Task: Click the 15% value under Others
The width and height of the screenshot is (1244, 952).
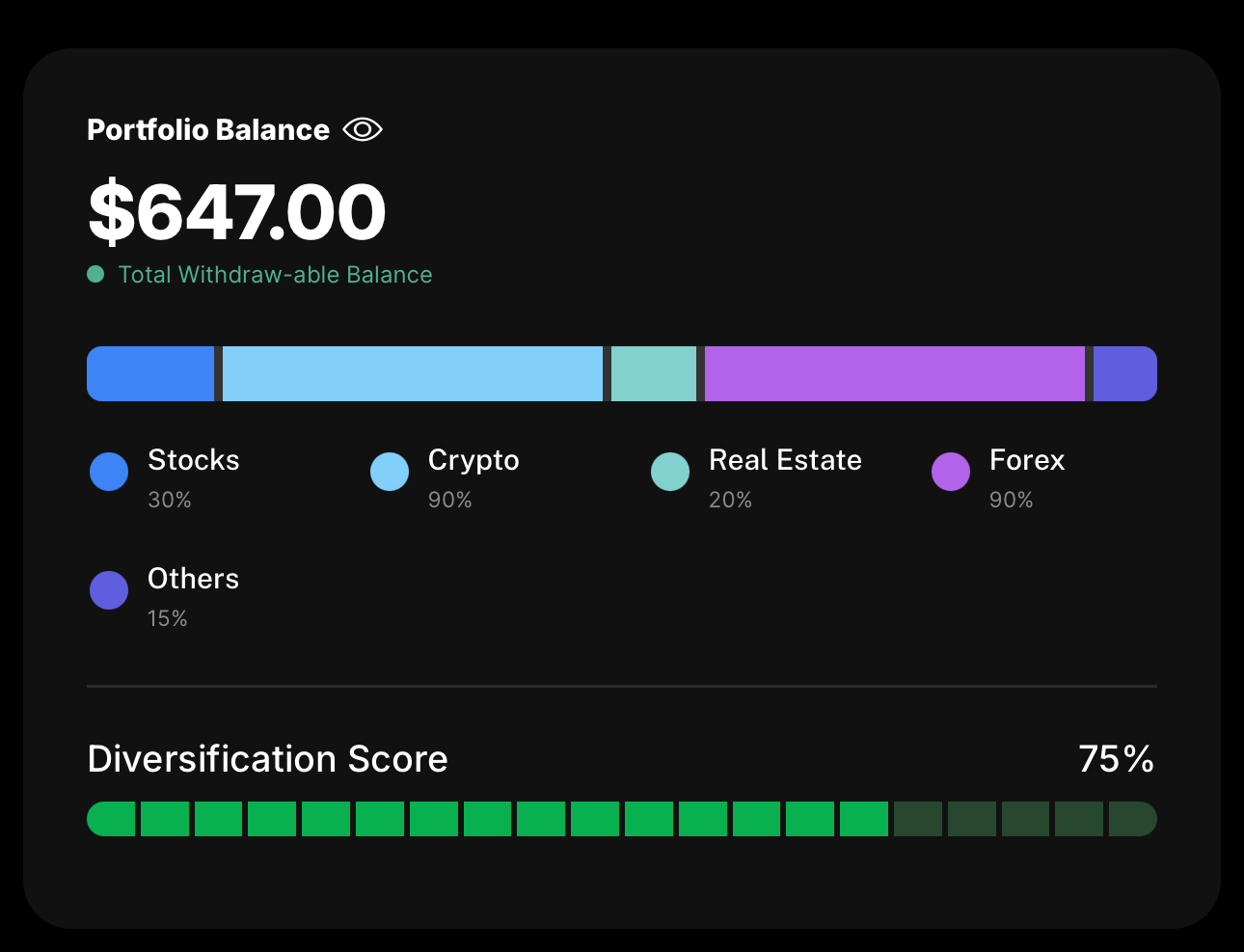Action: (x=168, y=618)
